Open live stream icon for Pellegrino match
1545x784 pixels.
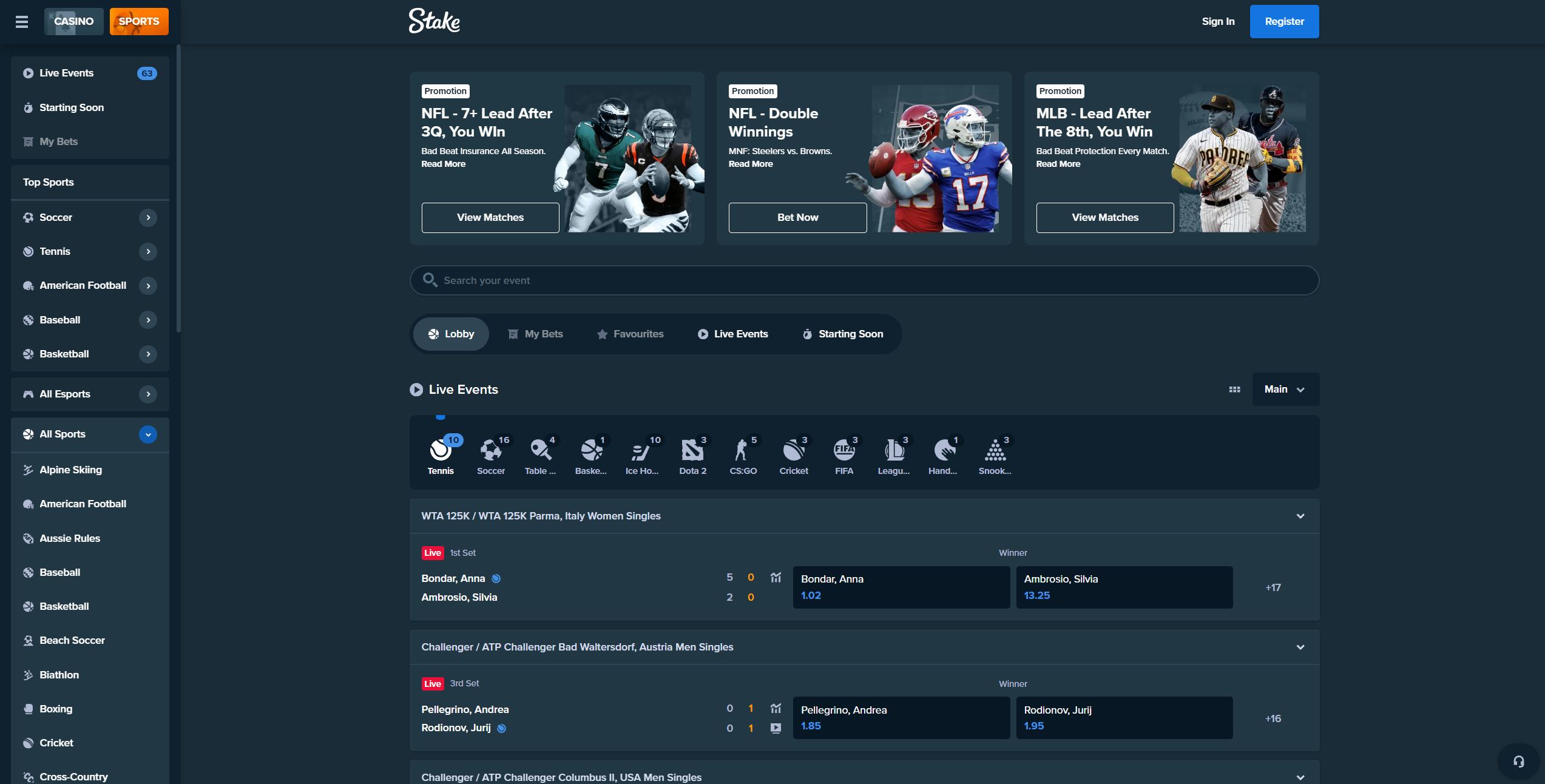[776, 728]
